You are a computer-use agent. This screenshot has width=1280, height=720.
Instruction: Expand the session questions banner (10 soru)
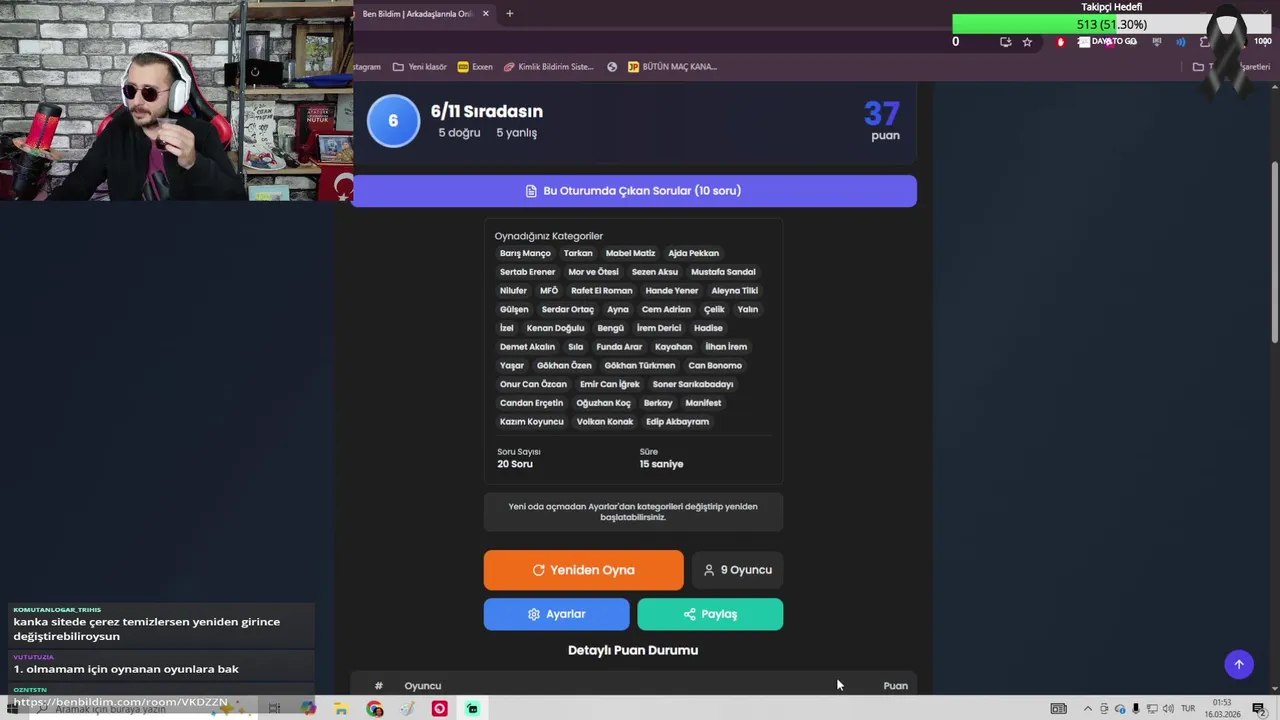point(634,191)
